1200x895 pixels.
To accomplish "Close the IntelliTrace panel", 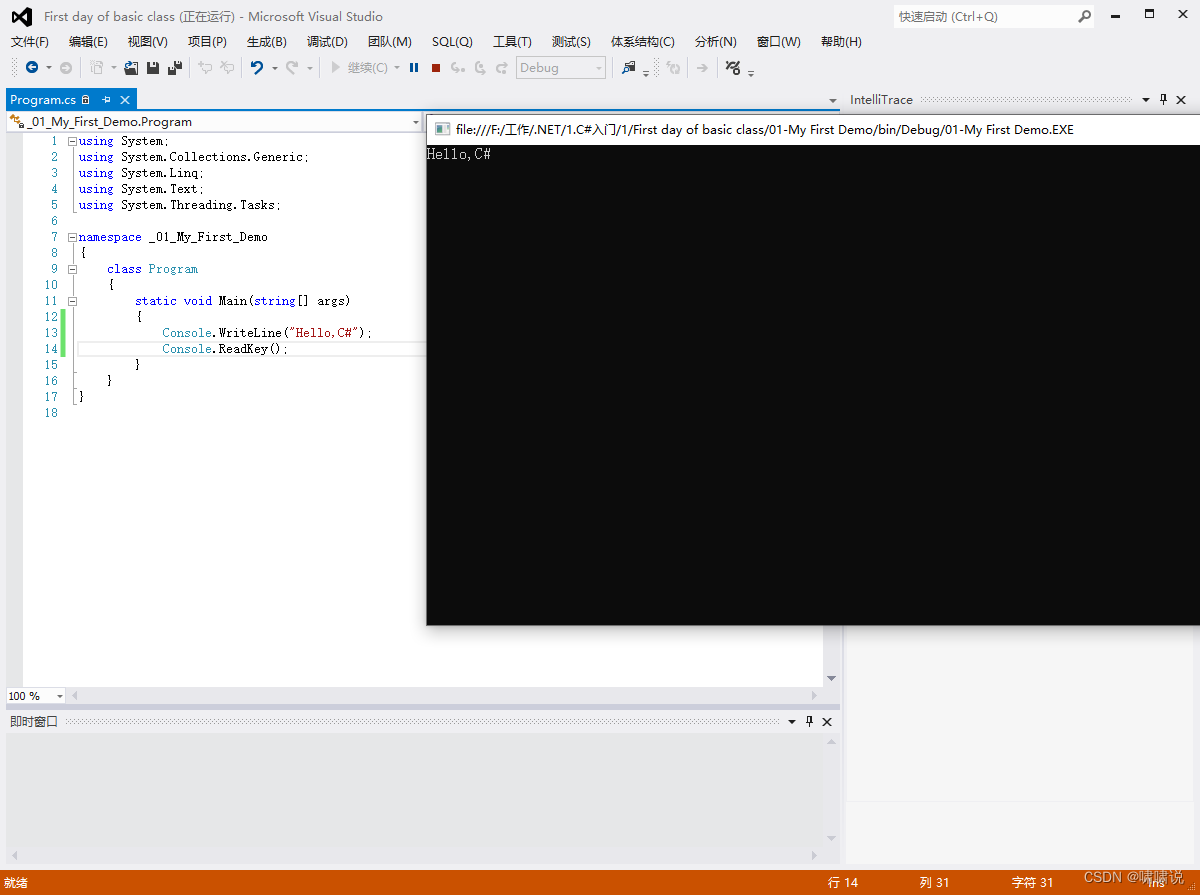I will pyautogui.click(x=1181, y=100).
